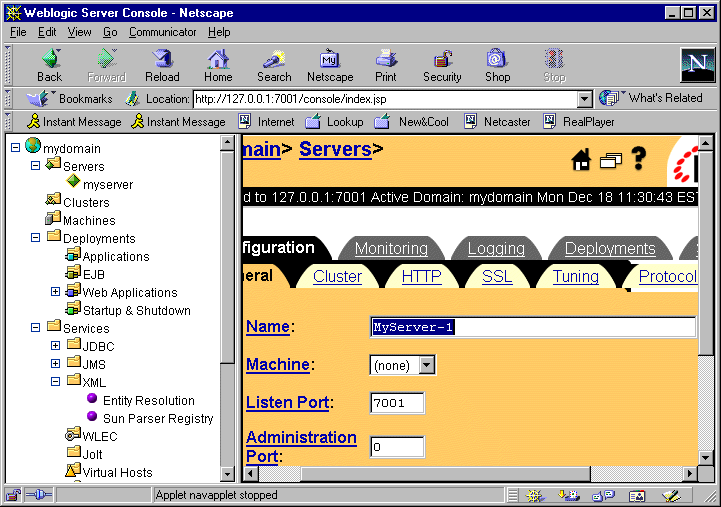
Task: Open the Location URL history dropdown
Action: [x=584, y=99]
